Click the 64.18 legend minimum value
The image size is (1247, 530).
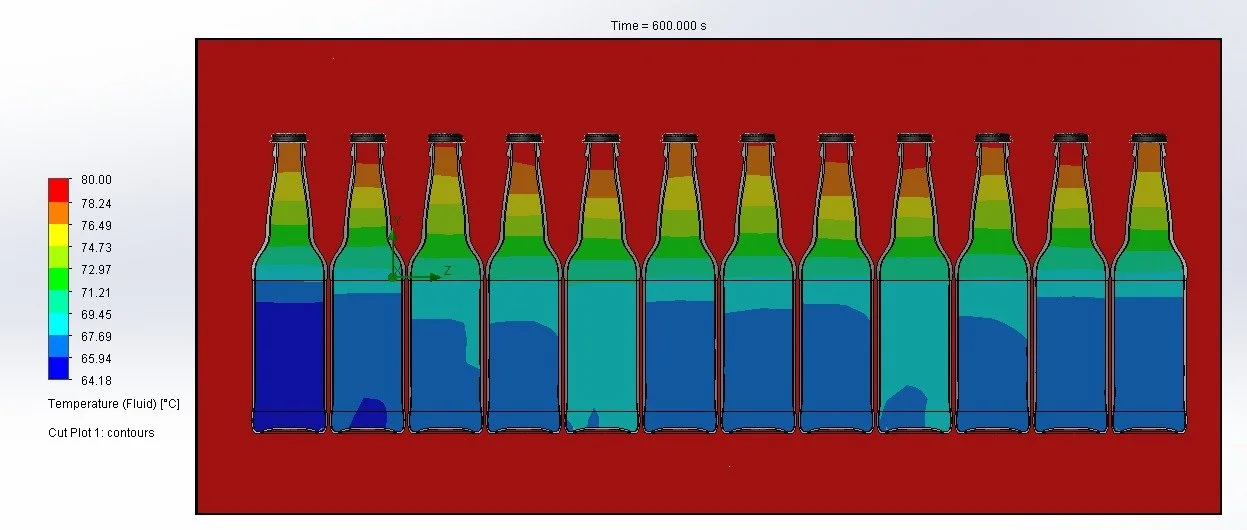pyautogui.click(x=98, y=380)
